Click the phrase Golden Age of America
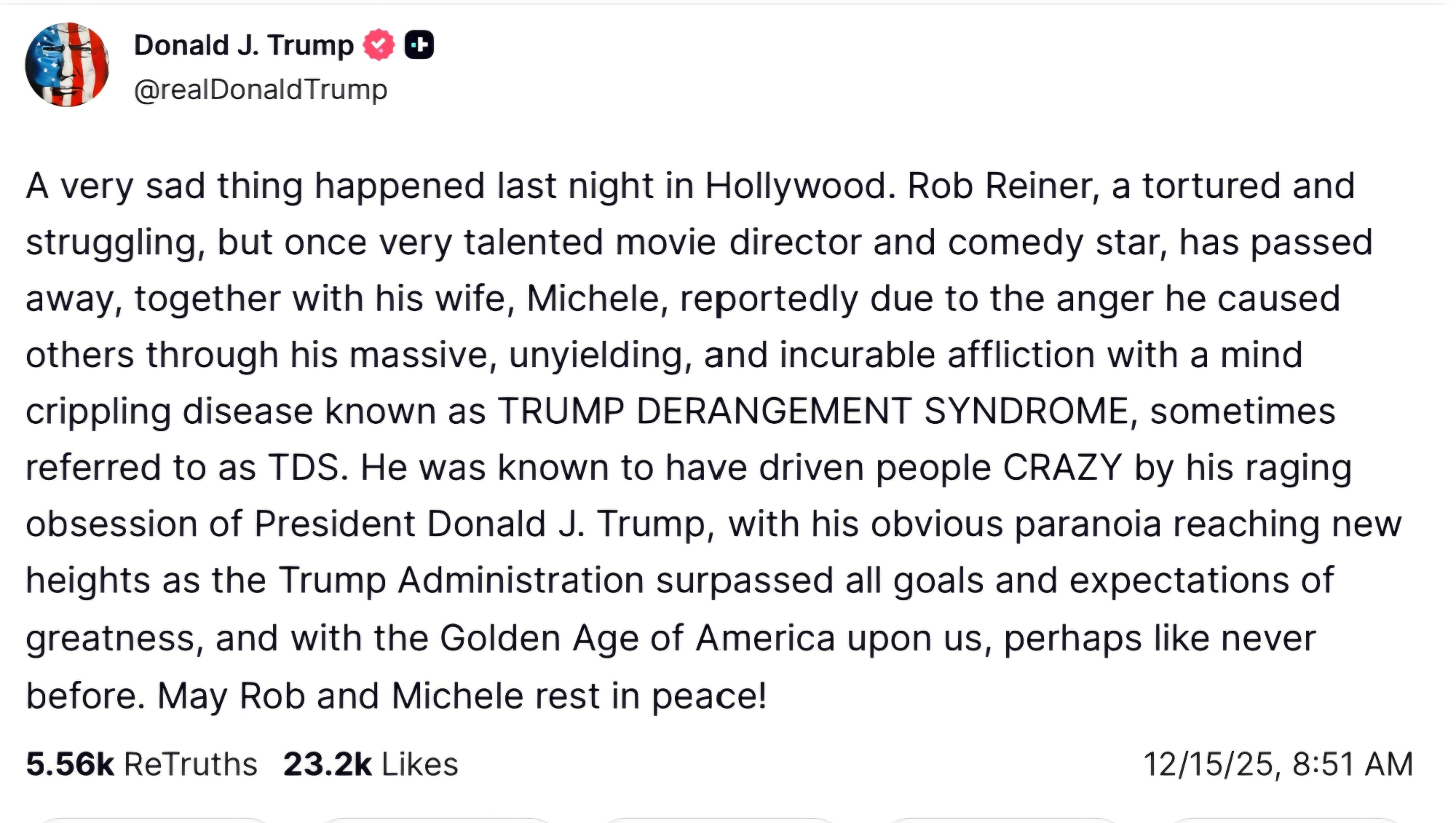 [637, 638]
